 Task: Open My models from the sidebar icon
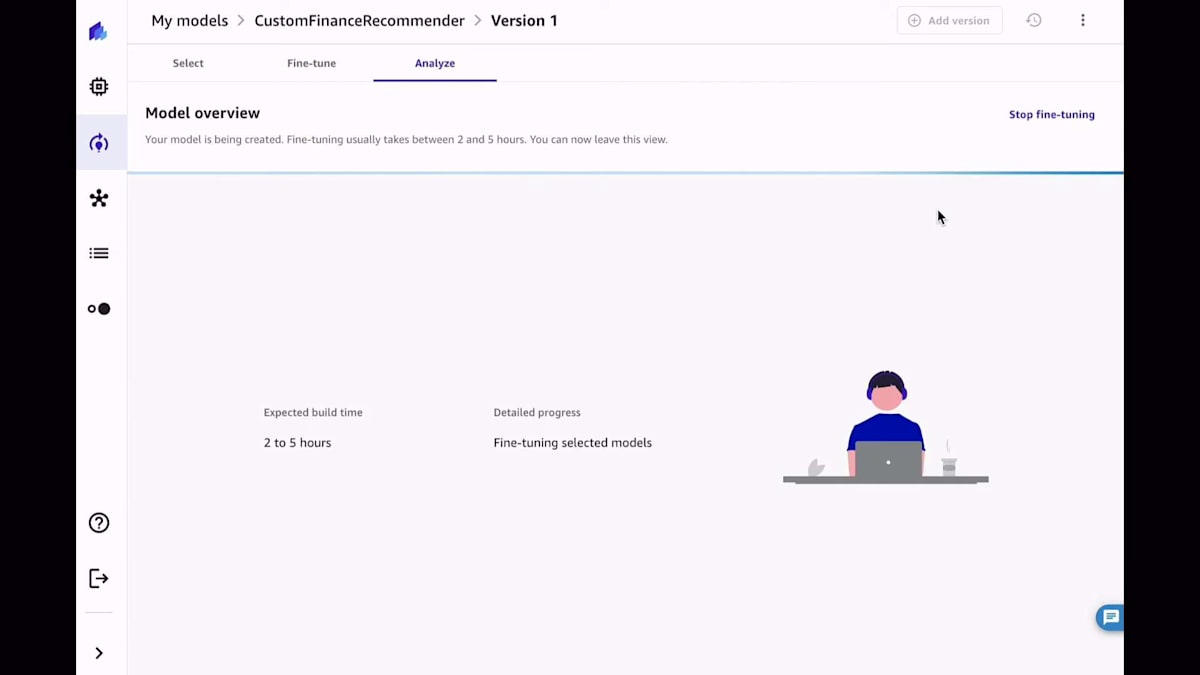99,143
